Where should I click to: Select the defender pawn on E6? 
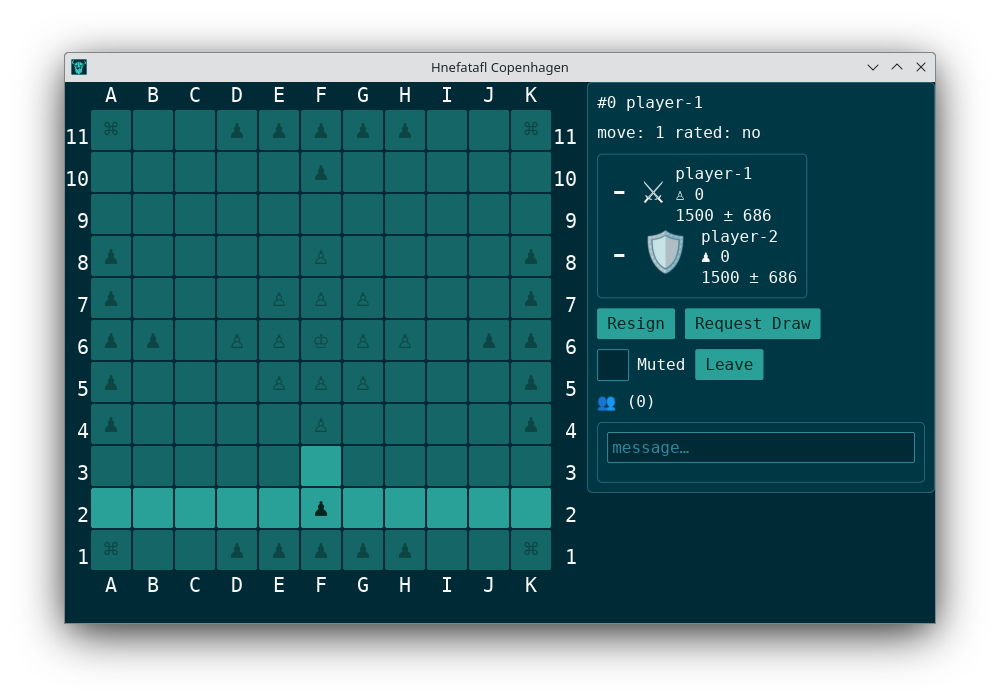pyautogui.click(x=279, y=342)
